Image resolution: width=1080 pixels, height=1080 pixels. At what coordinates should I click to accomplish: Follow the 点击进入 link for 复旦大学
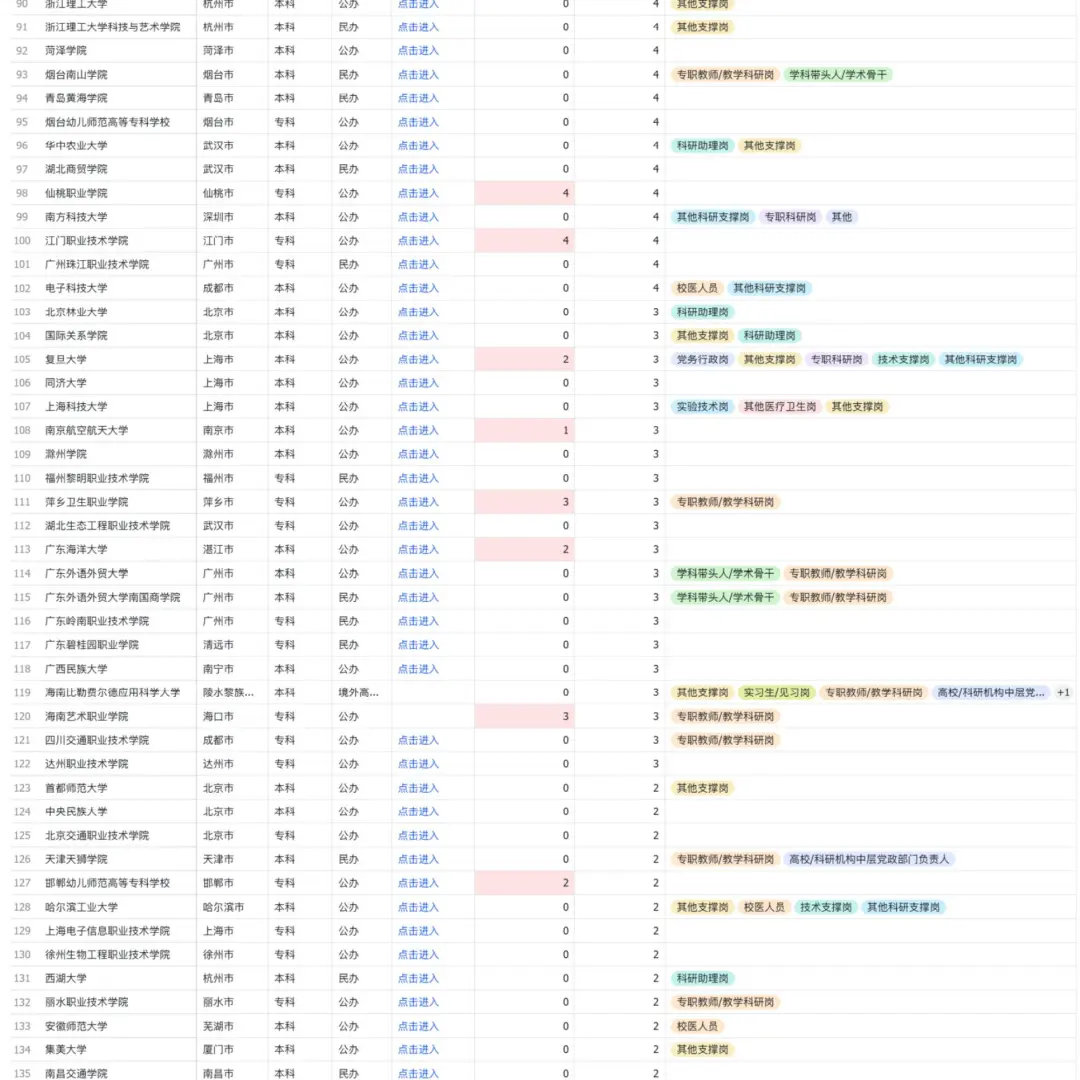[417, 360]
